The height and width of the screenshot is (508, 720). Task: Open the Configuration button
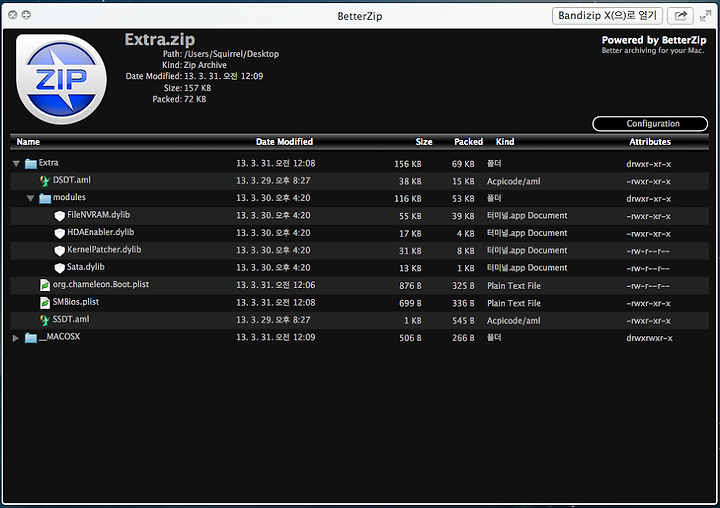[650, 124]
